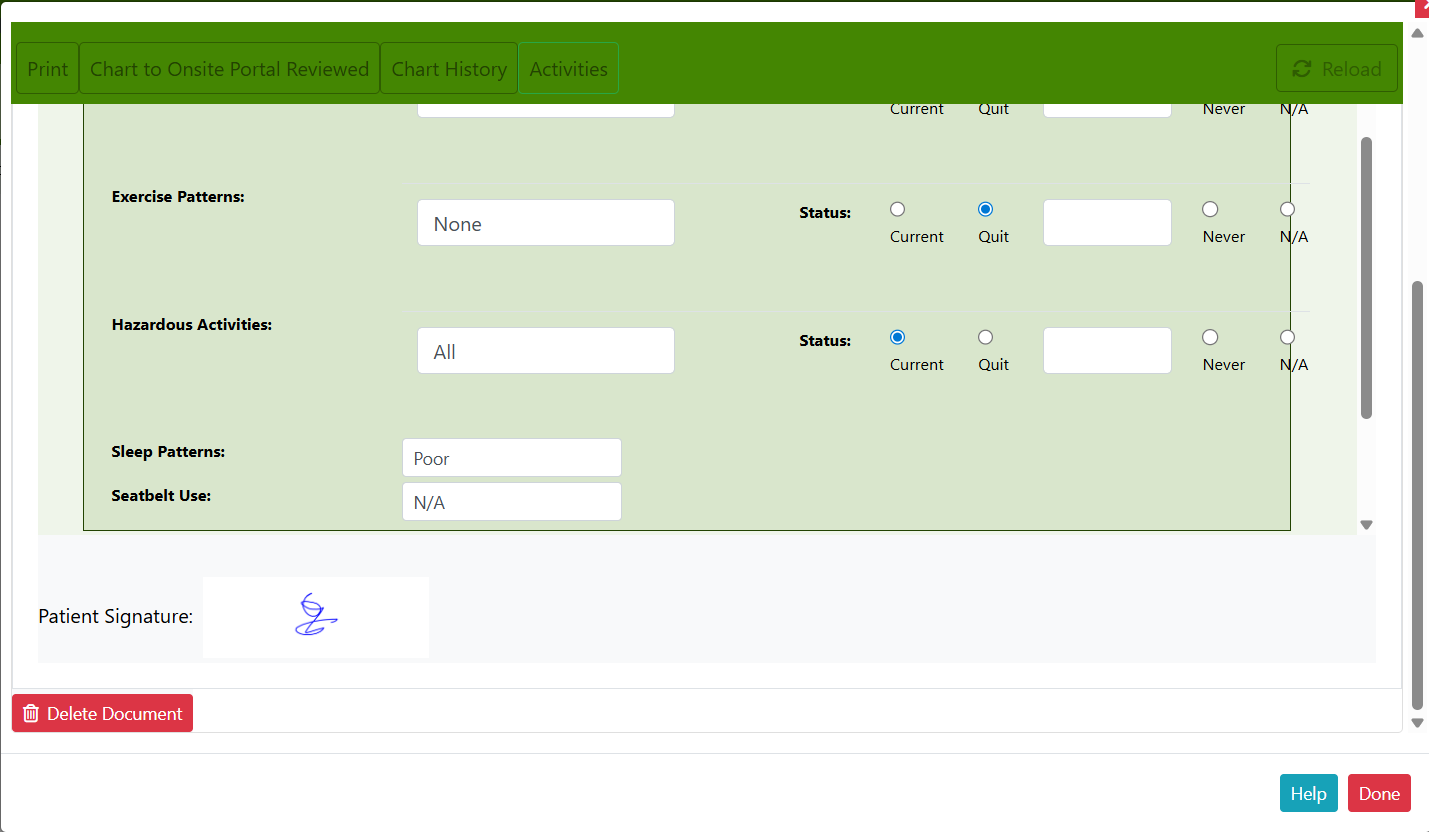Select Never status for Hazardous Activities
1429x832 pixels.
coord(1210,337)
